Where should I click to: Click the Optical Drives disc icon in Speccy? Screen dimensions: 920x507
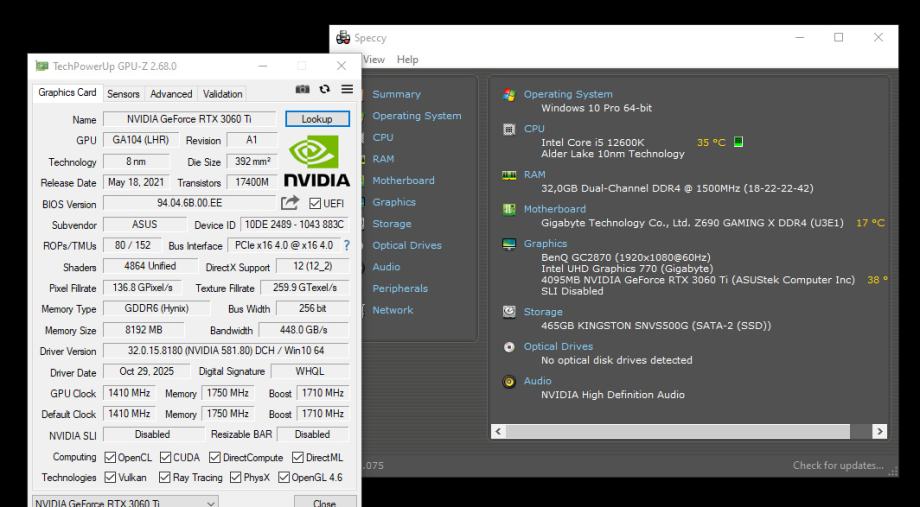509,347
